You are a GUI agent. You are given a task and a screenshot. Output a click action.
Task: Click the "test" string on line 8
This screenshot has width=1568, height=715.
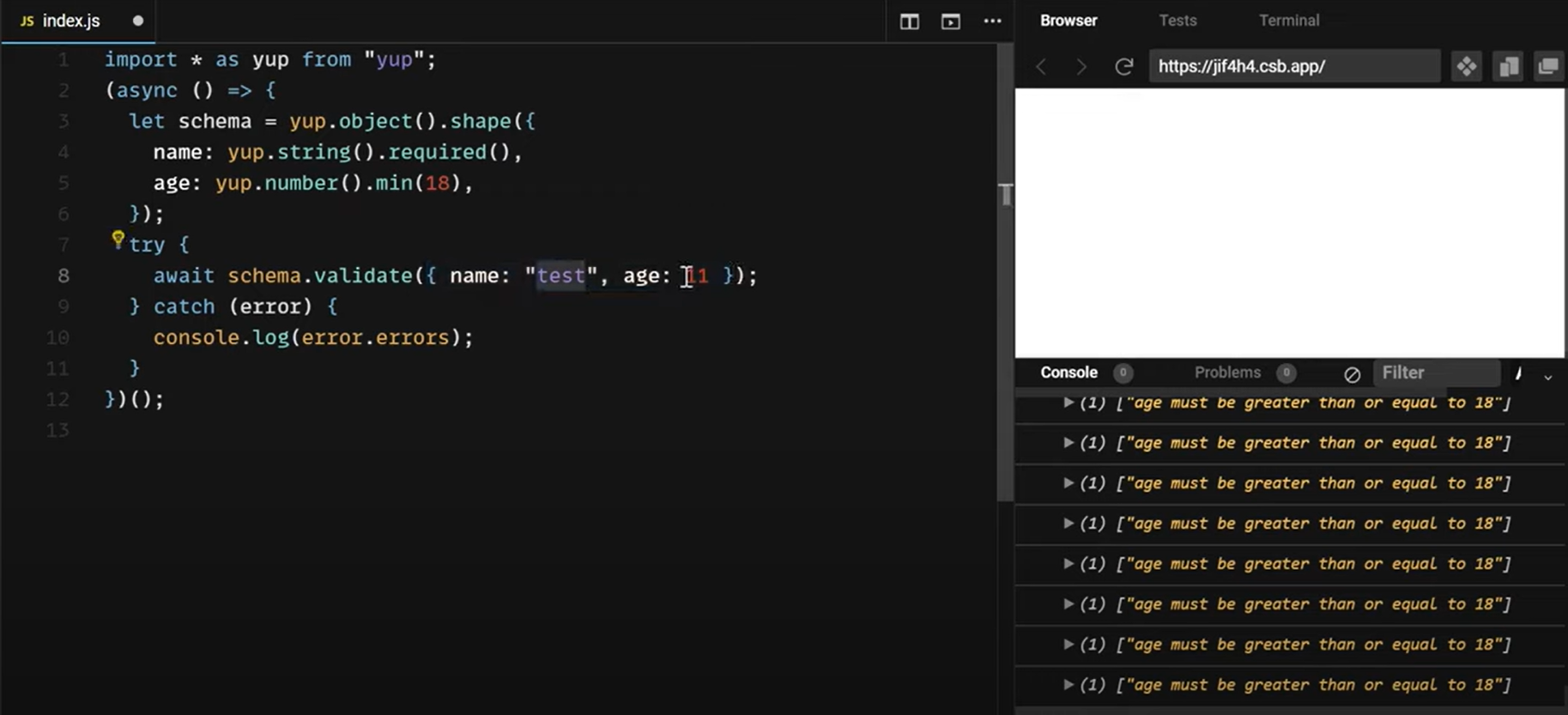[x=561, y=276]
